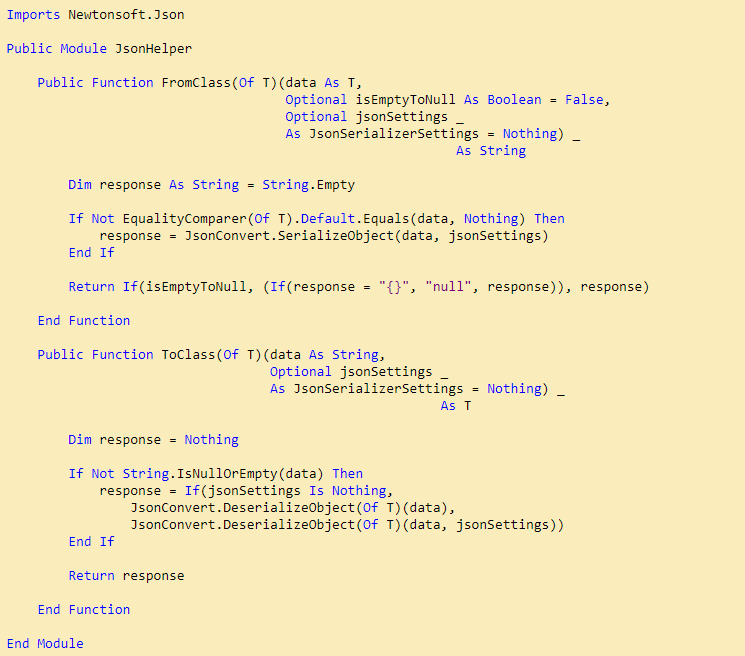
Task: Click the last 'End Function' line
Action: coord(84,610)
